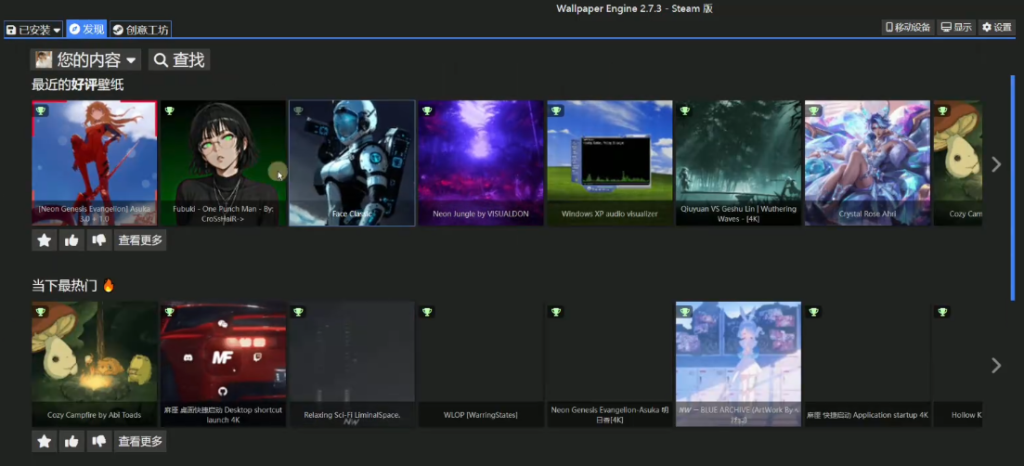This screenshot has width=1024, height=466.
Task: Expand the 已安装 installed dropdown
Action: (x=33, y=30)
